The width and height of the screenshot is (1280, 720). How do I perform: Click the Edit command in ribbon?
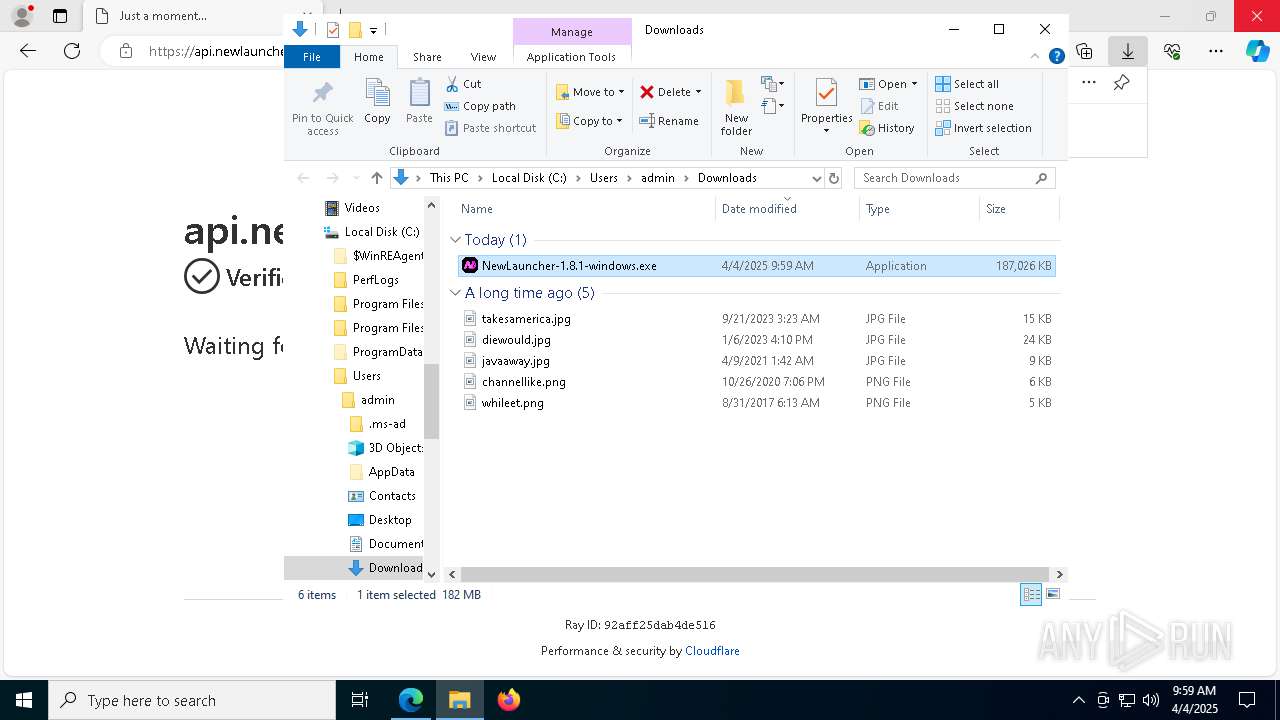click(x=879, y=106)
